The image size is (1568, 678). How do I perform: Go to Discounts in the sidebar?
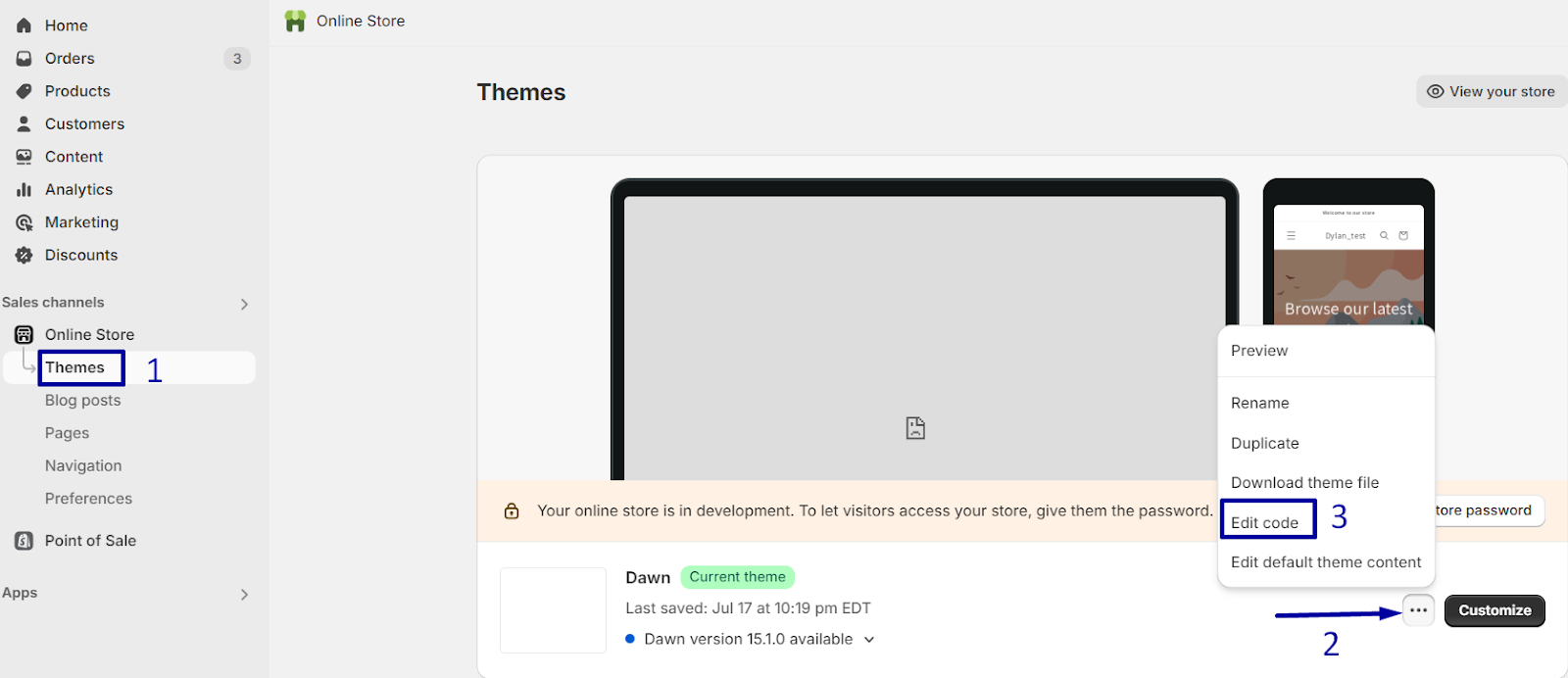tap(81, 255)
